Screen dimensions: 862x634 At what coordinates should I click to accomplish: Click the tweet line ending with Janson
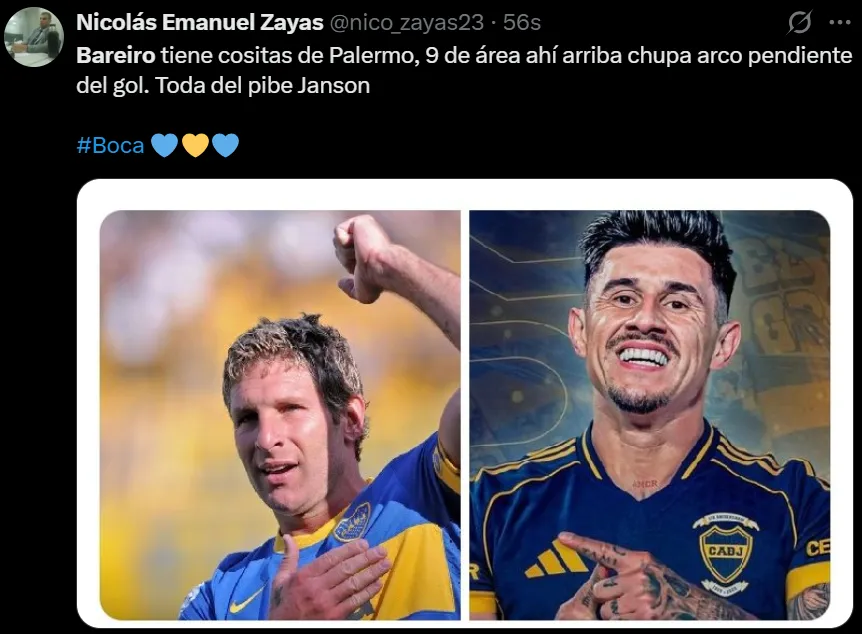click(223, 86)
